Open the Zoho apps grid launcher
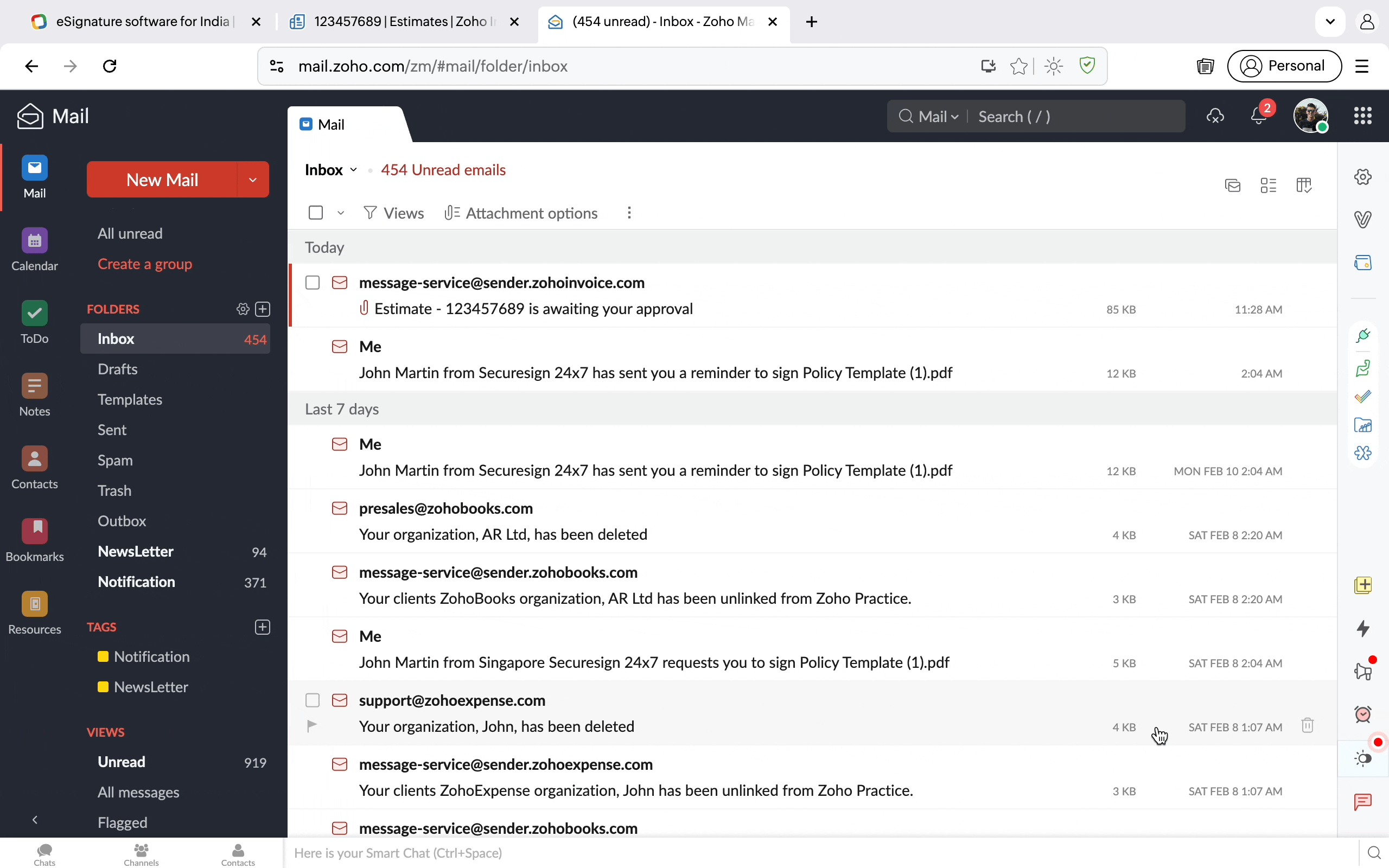Image resolution: width=1389 pixels, height=868 pixels. [1362, 116]
